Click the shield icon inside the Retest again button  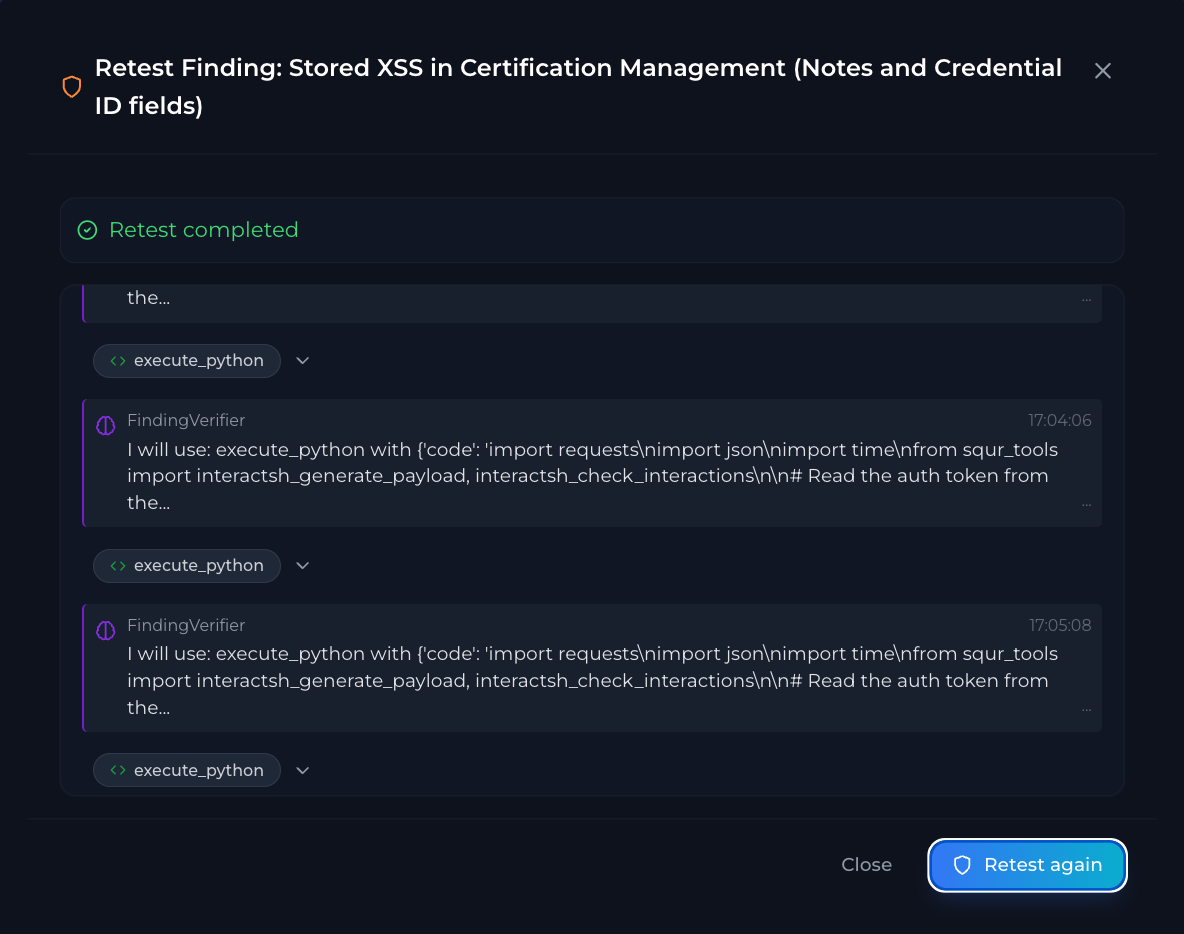click(962, 865)
